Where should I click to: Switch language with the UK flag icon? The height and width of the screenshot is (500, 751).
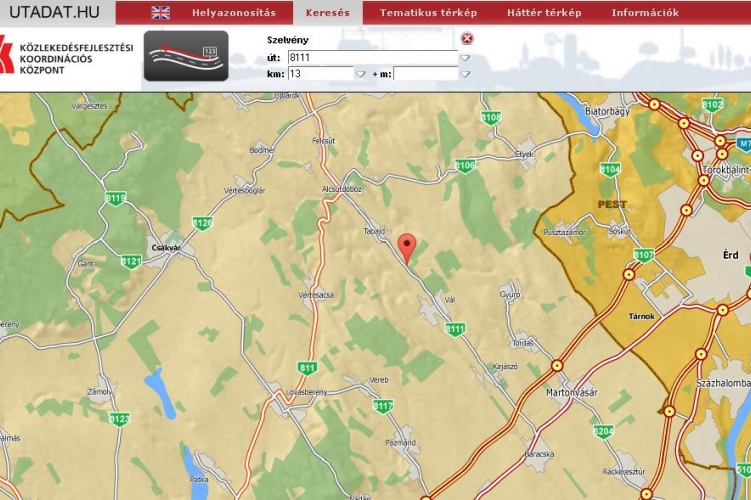click(x=160, y=13)
